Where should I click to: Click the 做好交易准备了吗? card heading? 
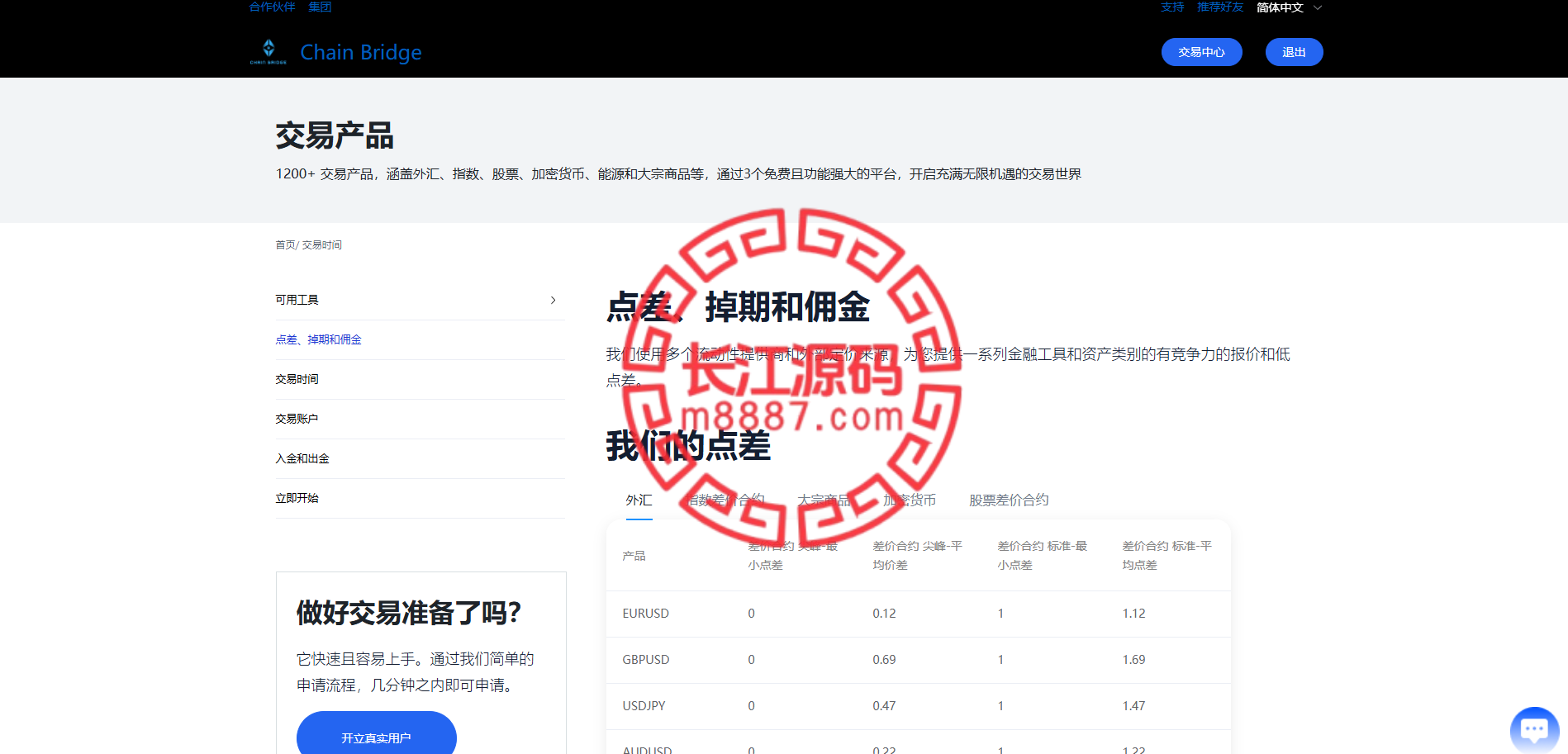[409, 613]
